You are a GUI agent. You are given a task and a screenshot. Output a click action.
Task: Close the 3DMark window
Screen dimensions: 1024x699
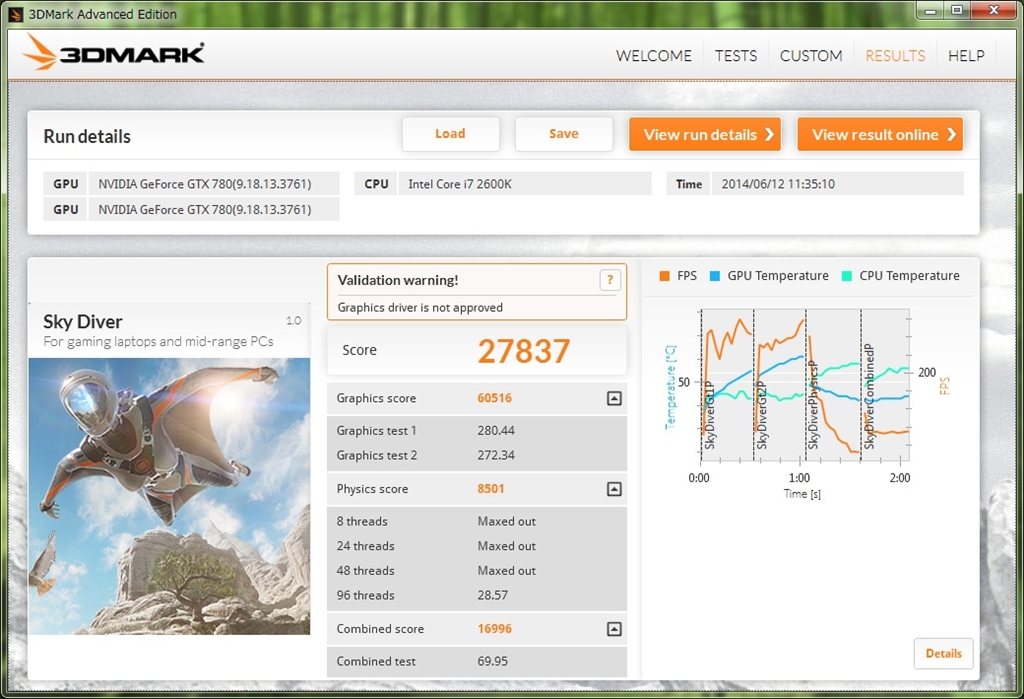[995, 10]
